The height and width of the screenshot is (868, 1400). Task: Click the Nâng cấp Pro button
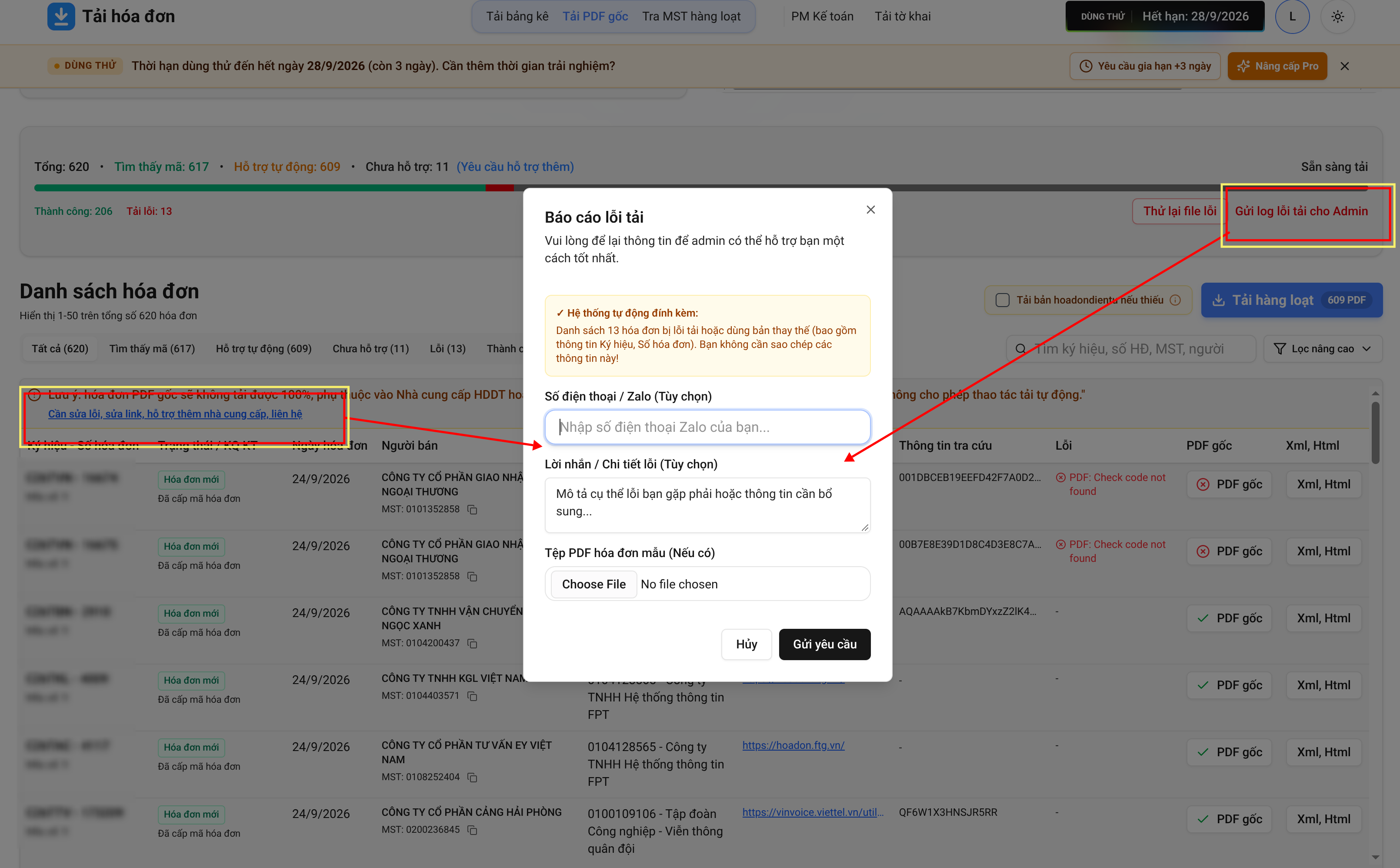(x=1277, y=66)
